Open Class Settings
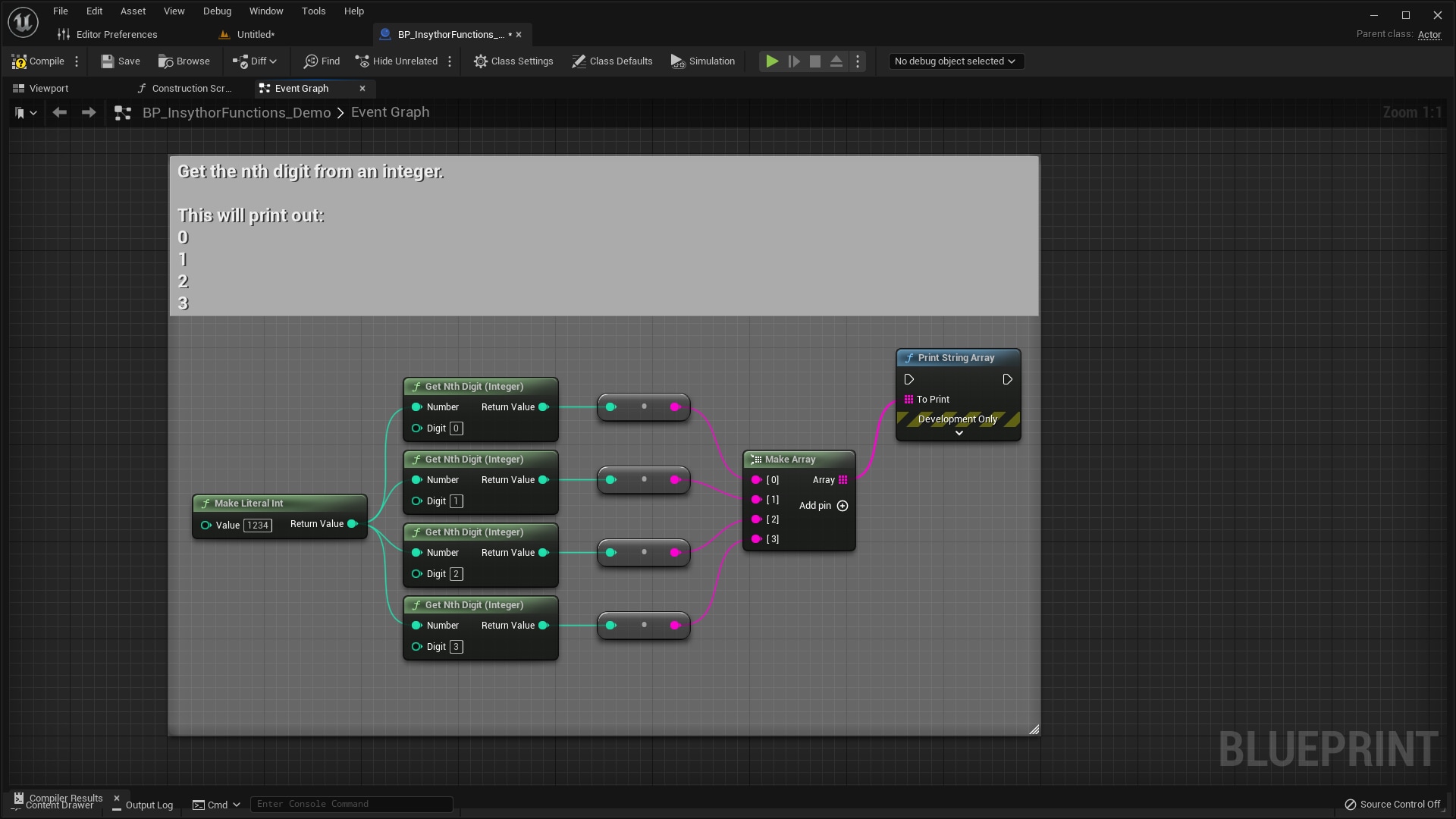The image size is (1456, 819). tap(513, 61)
